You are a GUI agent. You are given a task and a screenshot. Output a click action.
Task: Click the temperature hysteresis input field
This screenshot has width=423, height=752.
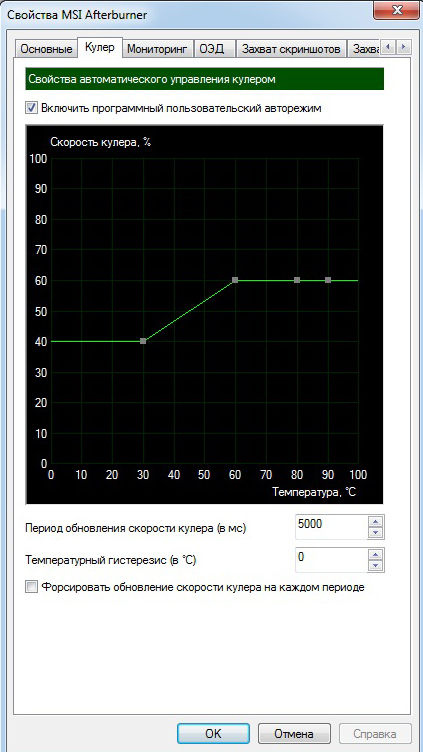coord(331,560)
